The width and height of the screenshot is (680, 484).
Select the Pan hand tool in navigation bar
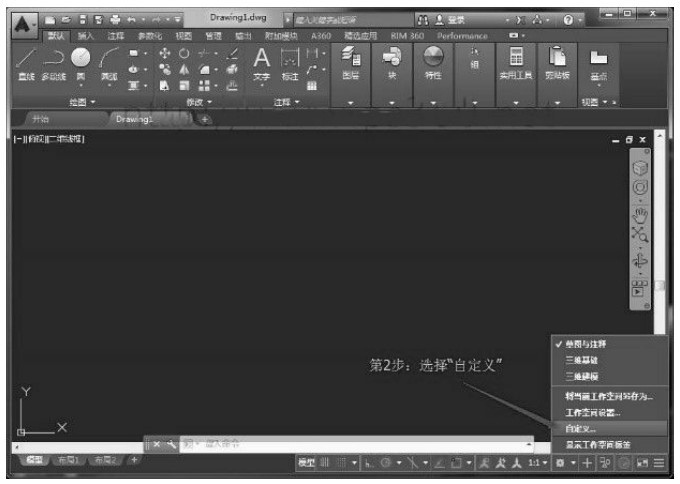point(640,211)
